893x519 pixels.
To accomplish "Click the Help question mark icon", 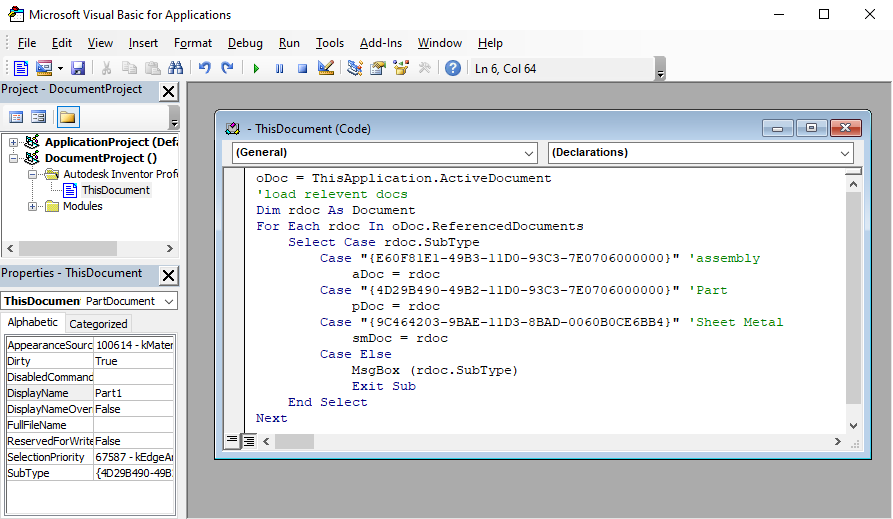I will point(453,68).
